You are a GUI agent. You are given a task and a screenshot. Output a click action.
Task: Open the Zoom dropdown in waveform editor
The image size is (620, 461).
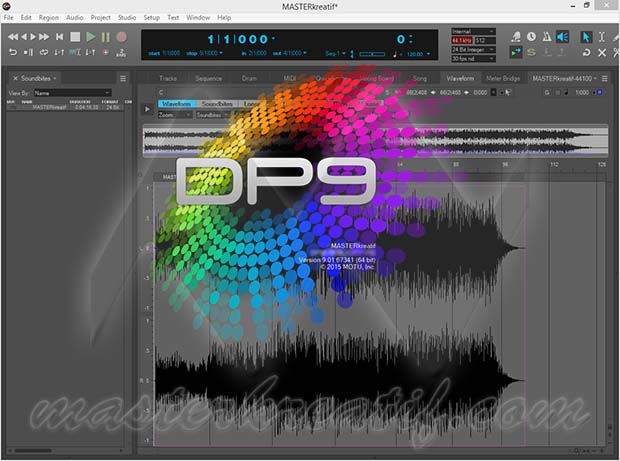click(x=174, y=115)
